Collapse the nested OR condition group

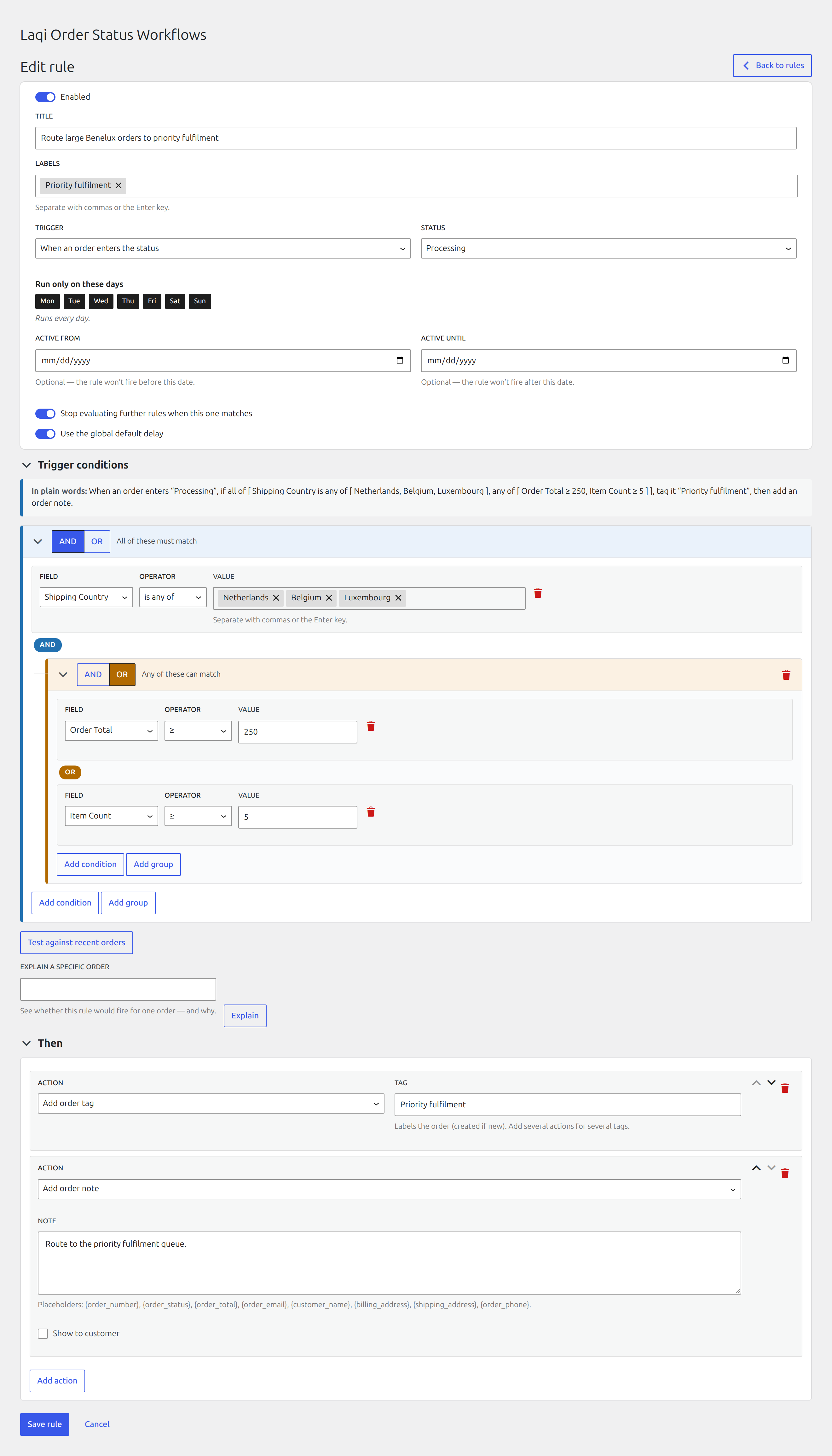pyautogui.click(x=63, y=674)
